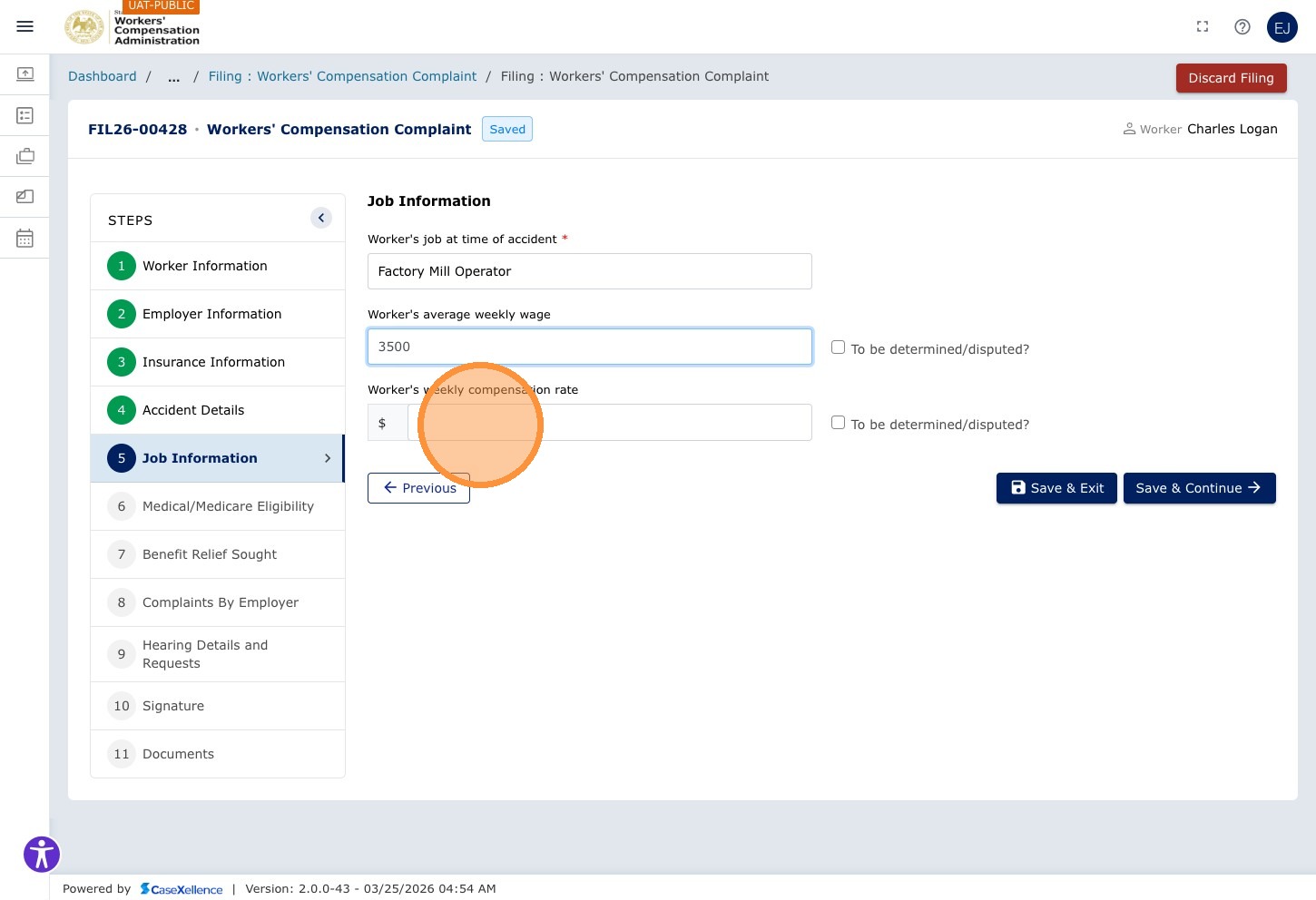This screenshot has height=900, width=1316.
Task: Focus the weekly compensation rate field
Action: (x=610, y=423)
